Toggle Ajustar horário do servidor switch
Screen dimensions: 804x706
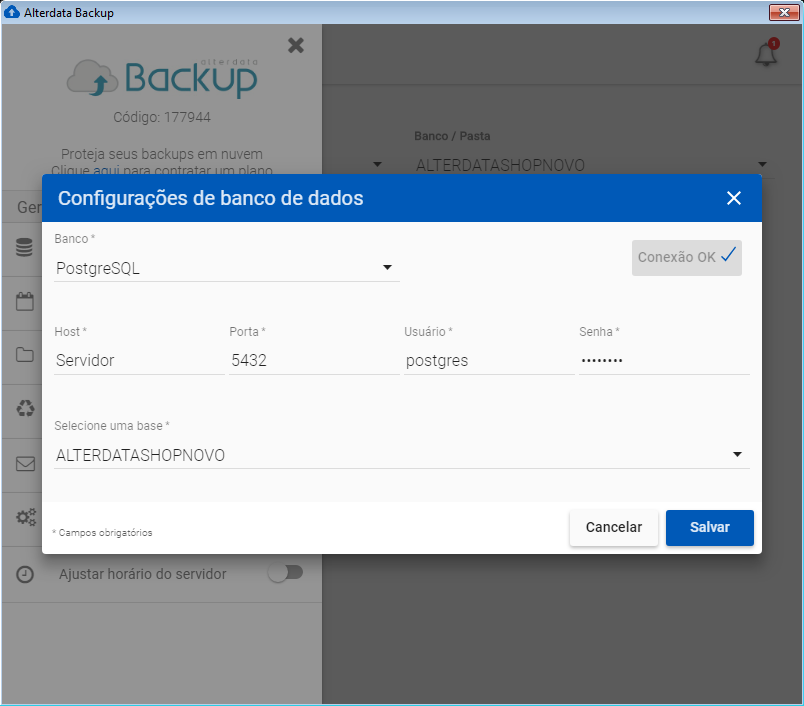285,573
